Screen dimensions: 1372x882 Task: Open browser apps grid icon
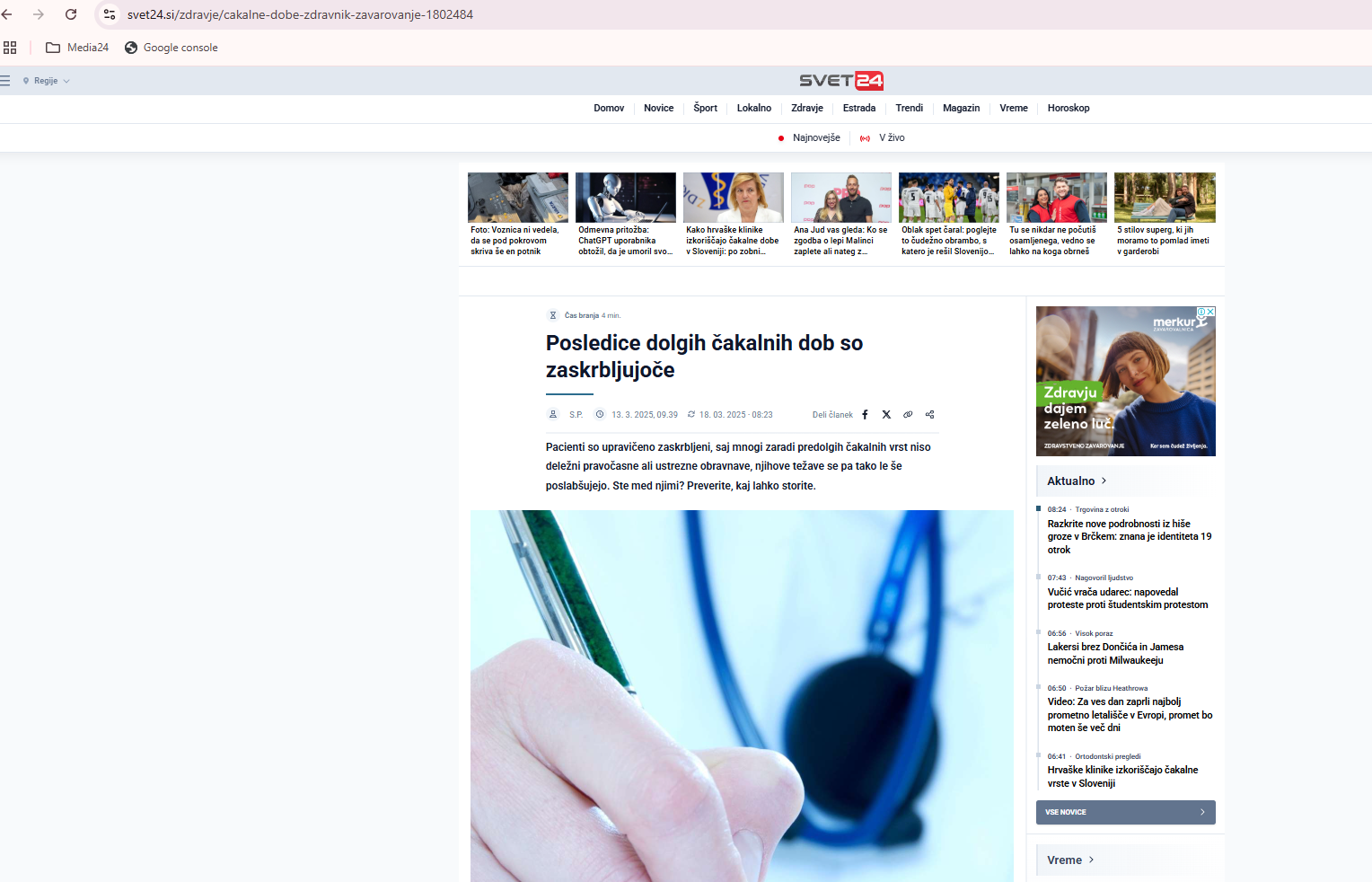point(10,48)
